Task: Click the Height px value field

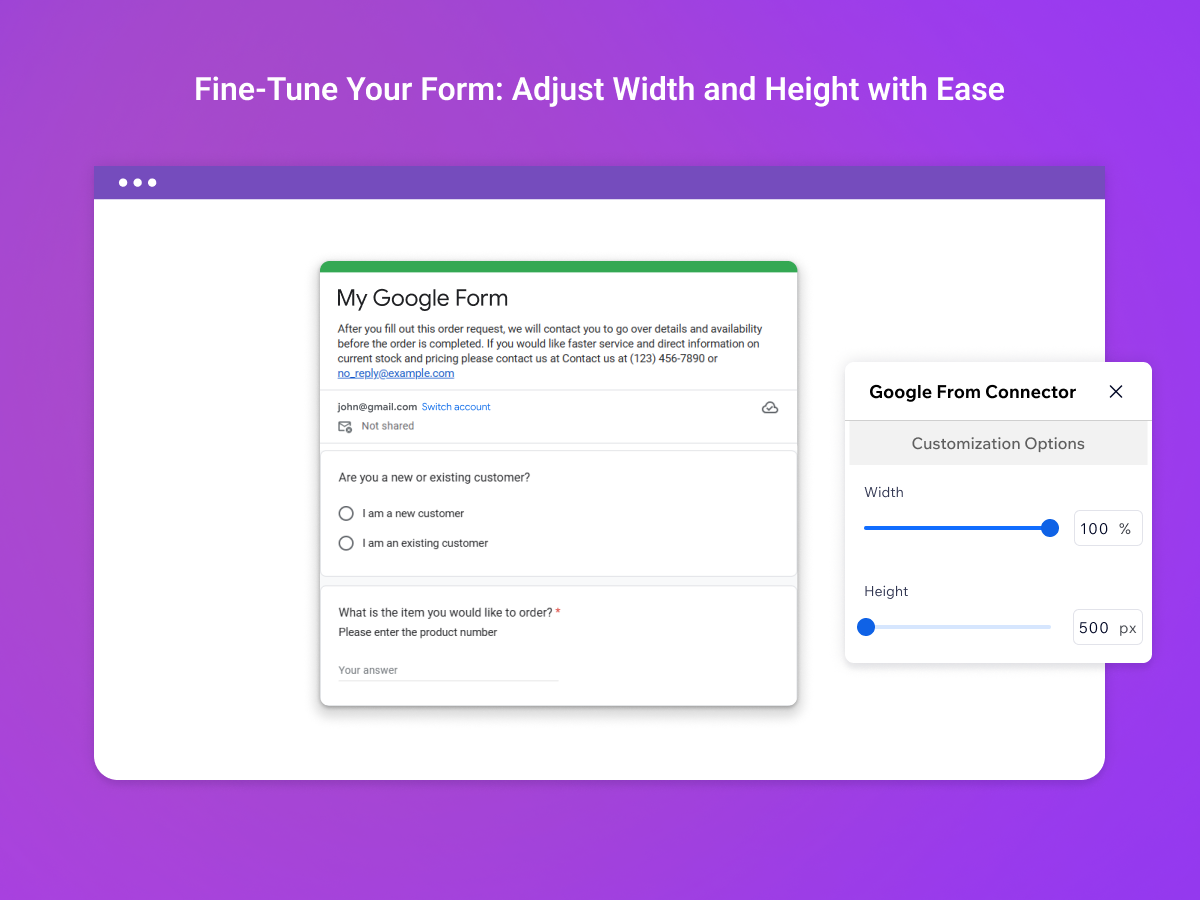Action: 1108,627
